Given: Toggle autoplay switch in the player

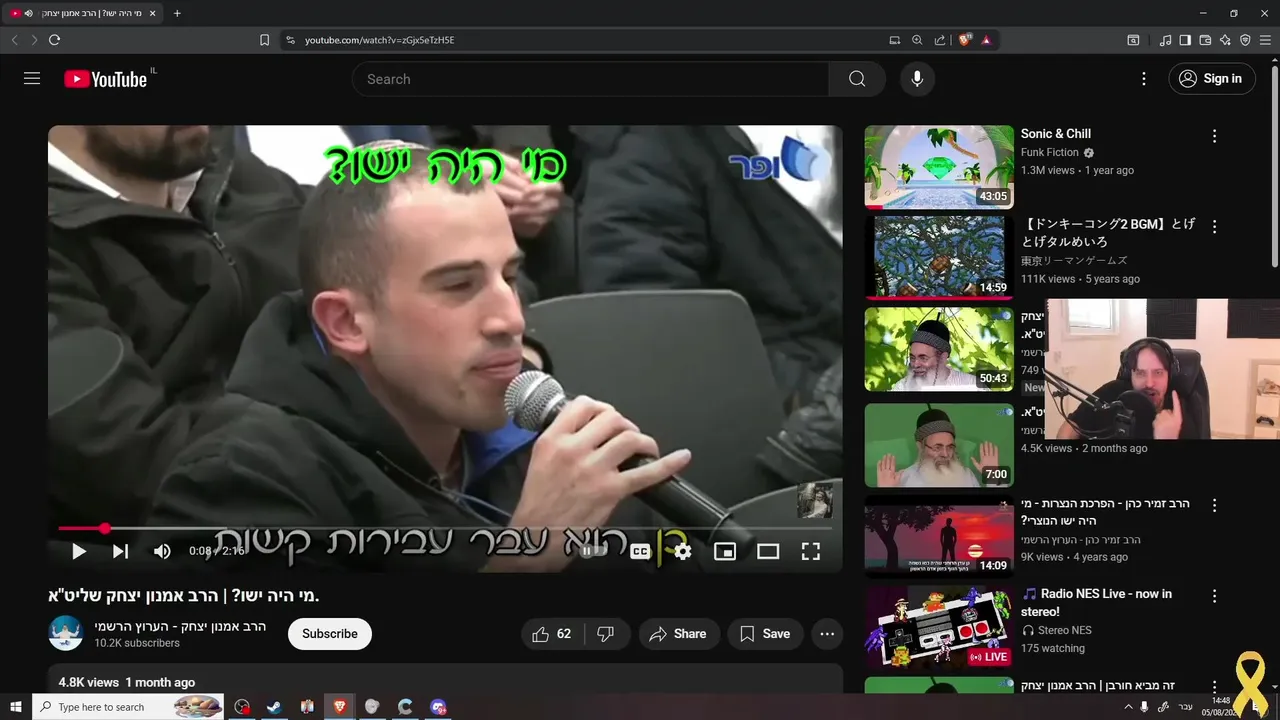Looking at the screenshot, I should pos(594,551).
